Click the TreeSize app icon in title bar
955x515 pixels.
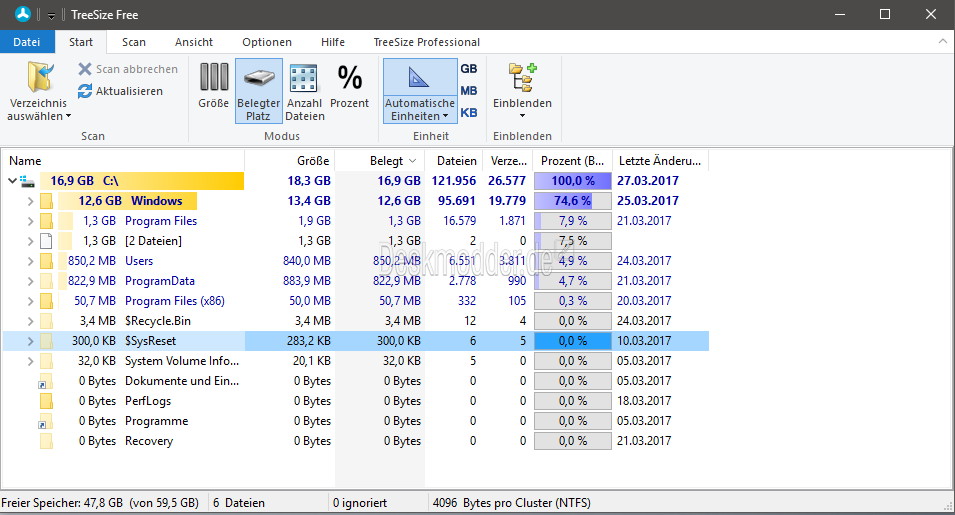tap(23, 14)
